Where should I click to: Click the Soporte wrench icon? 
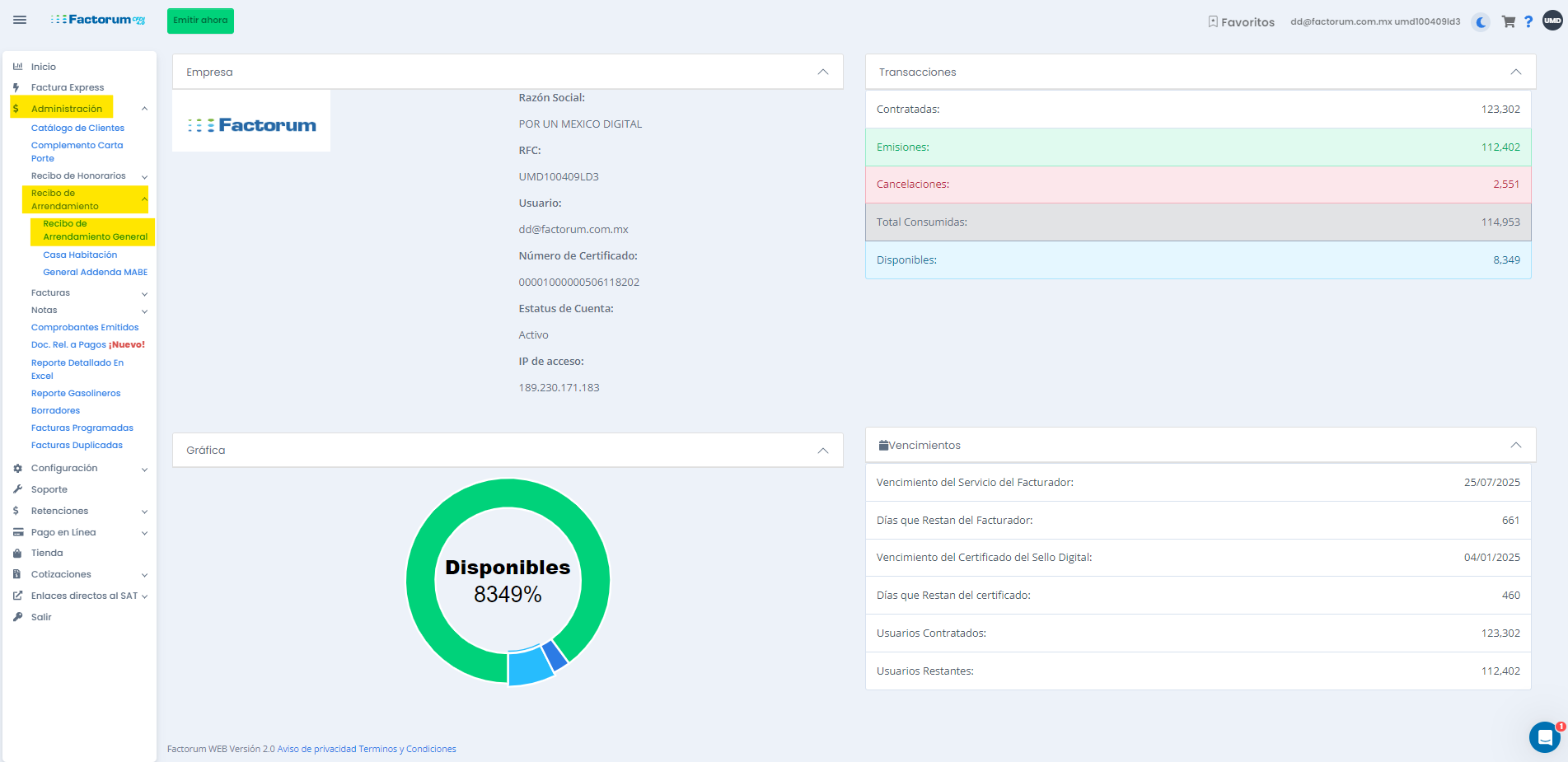point(17,489)
